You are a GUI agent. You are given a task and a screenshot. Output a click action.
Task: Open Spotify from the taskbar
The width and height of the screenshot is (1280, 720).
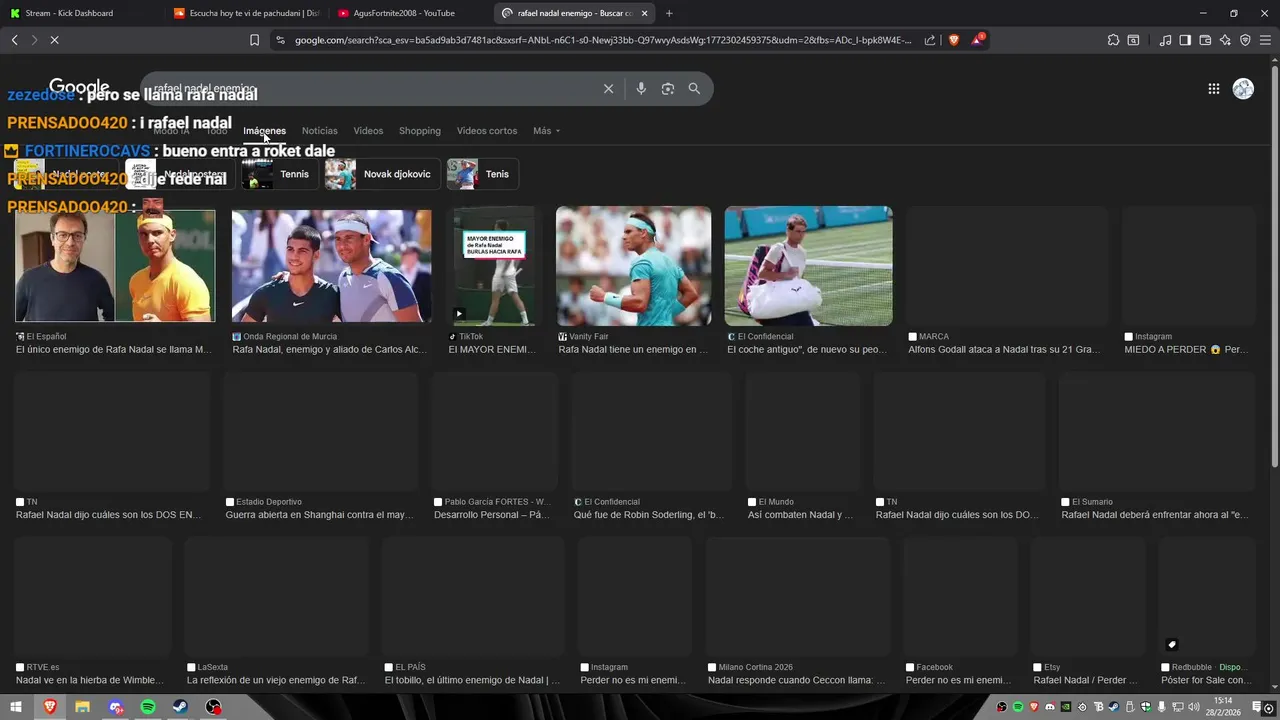(148, 707)
